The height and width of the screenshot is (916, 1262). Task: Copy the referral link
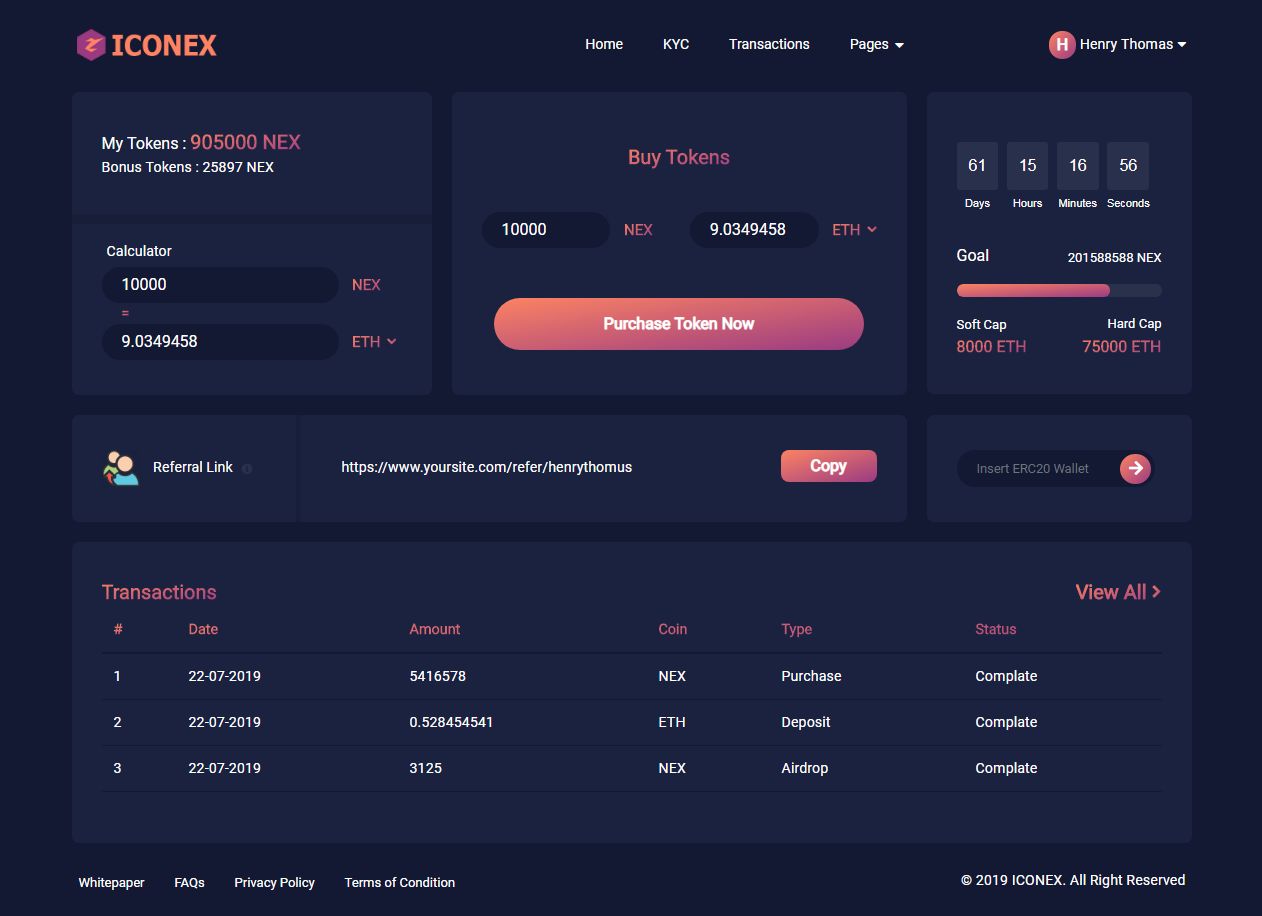pos(828,466)
